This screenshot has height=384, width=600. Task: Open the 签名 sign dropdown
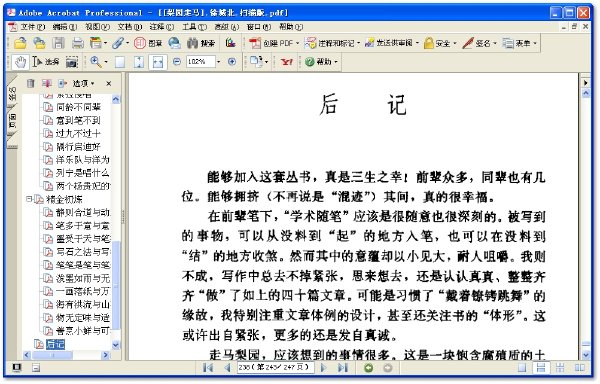click(x=480, y=43)
